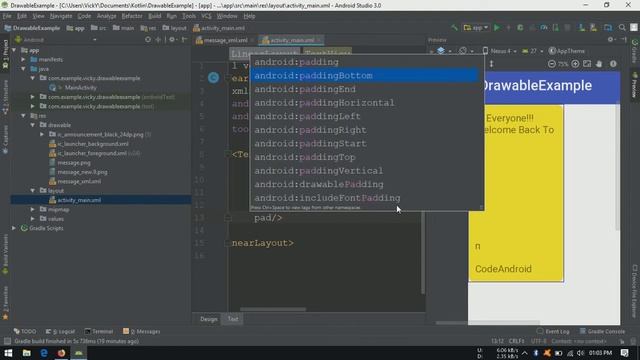Select android:paddingBottom suggestion
The image size is (640, 360).
[364, 76]
